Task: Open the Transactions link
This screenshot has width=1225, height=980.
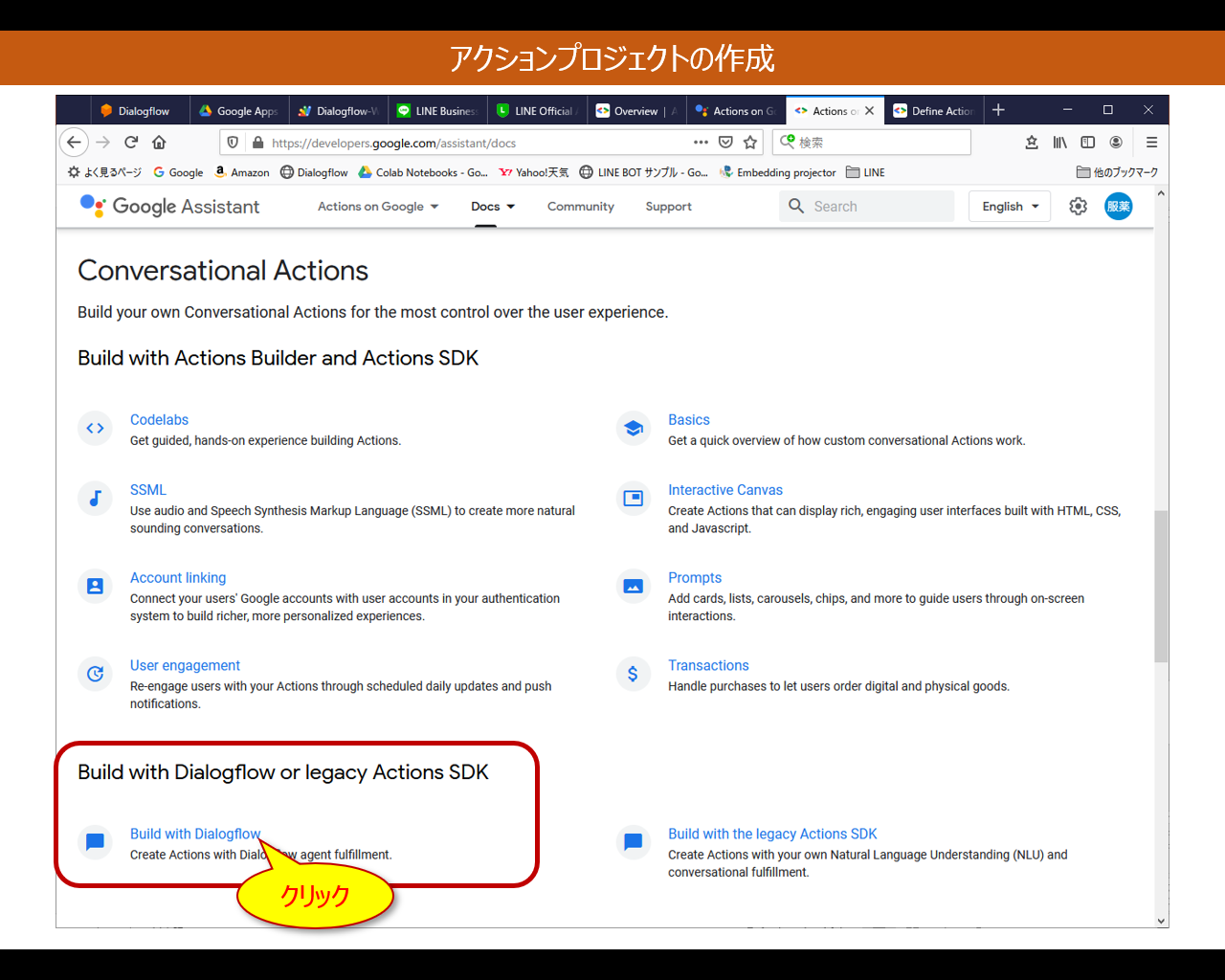Action: click(708, 666)
